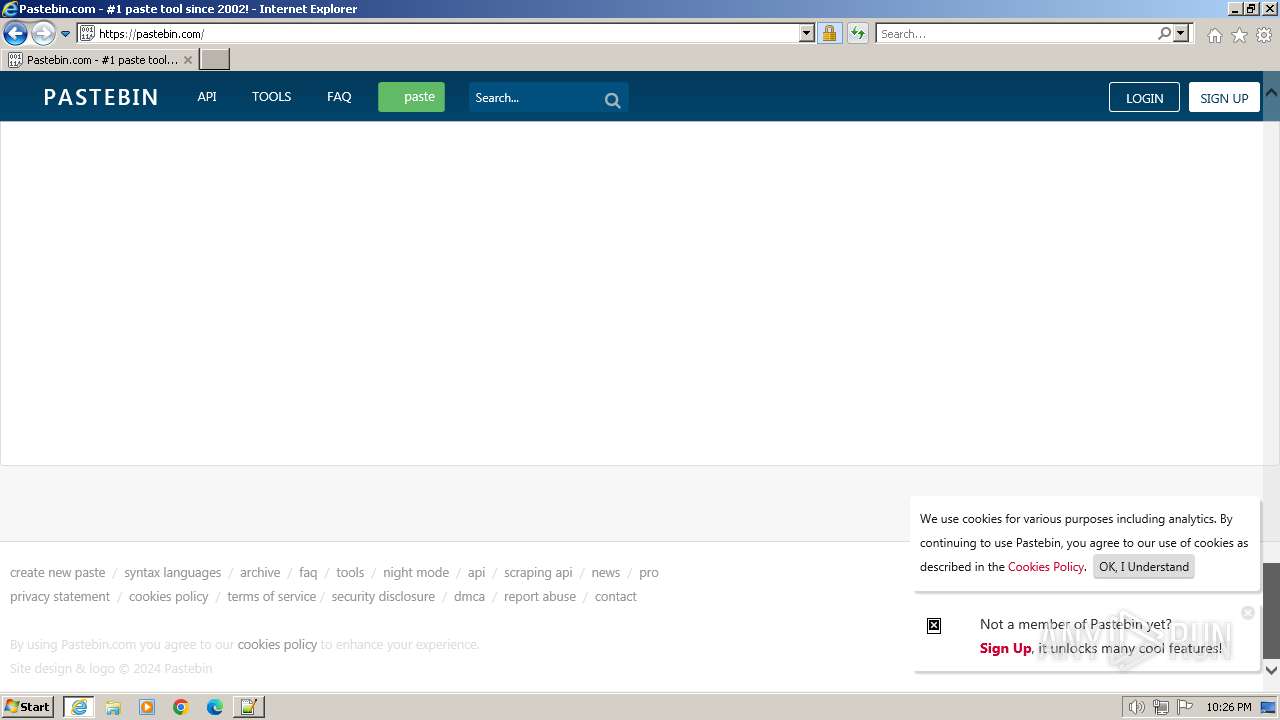This screenshot has height=720, width=1280.
Task: Launch Google Chrome from taskbar
Action: pyautogui.click(x=181, y=707)
